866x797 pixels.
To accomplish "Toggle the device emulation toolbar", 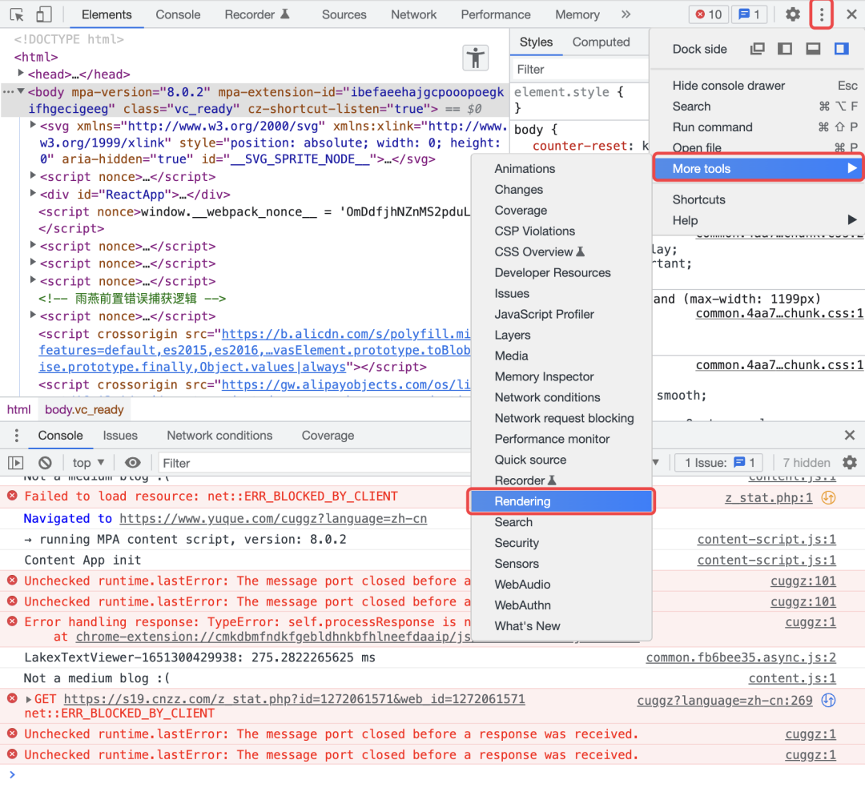I will [x=41, y=14].
